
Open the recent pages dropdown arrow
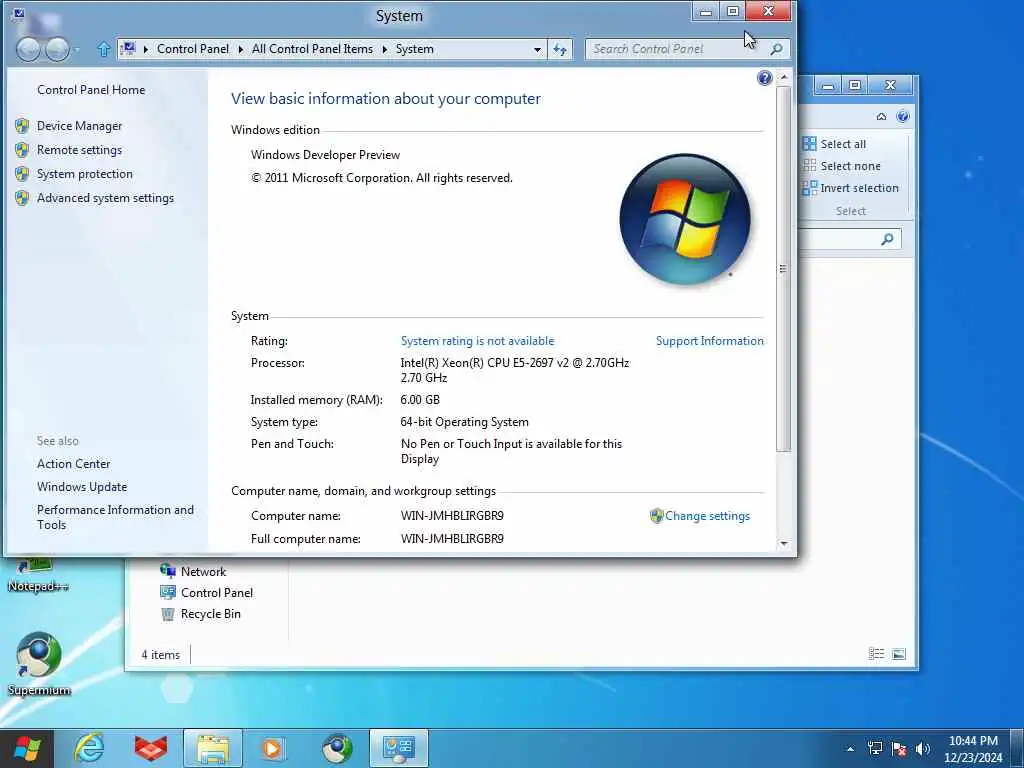click(x=78, y=50)
